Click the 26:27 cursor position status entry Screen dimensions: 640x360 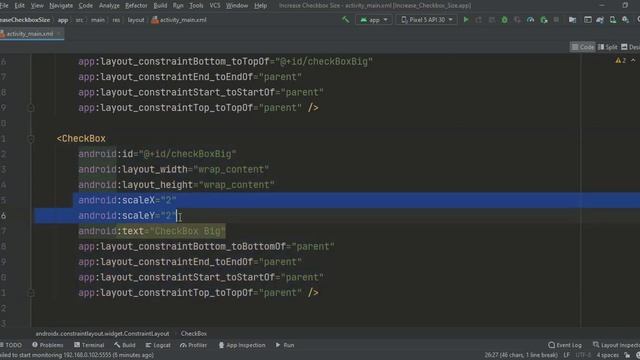(520, 355)
